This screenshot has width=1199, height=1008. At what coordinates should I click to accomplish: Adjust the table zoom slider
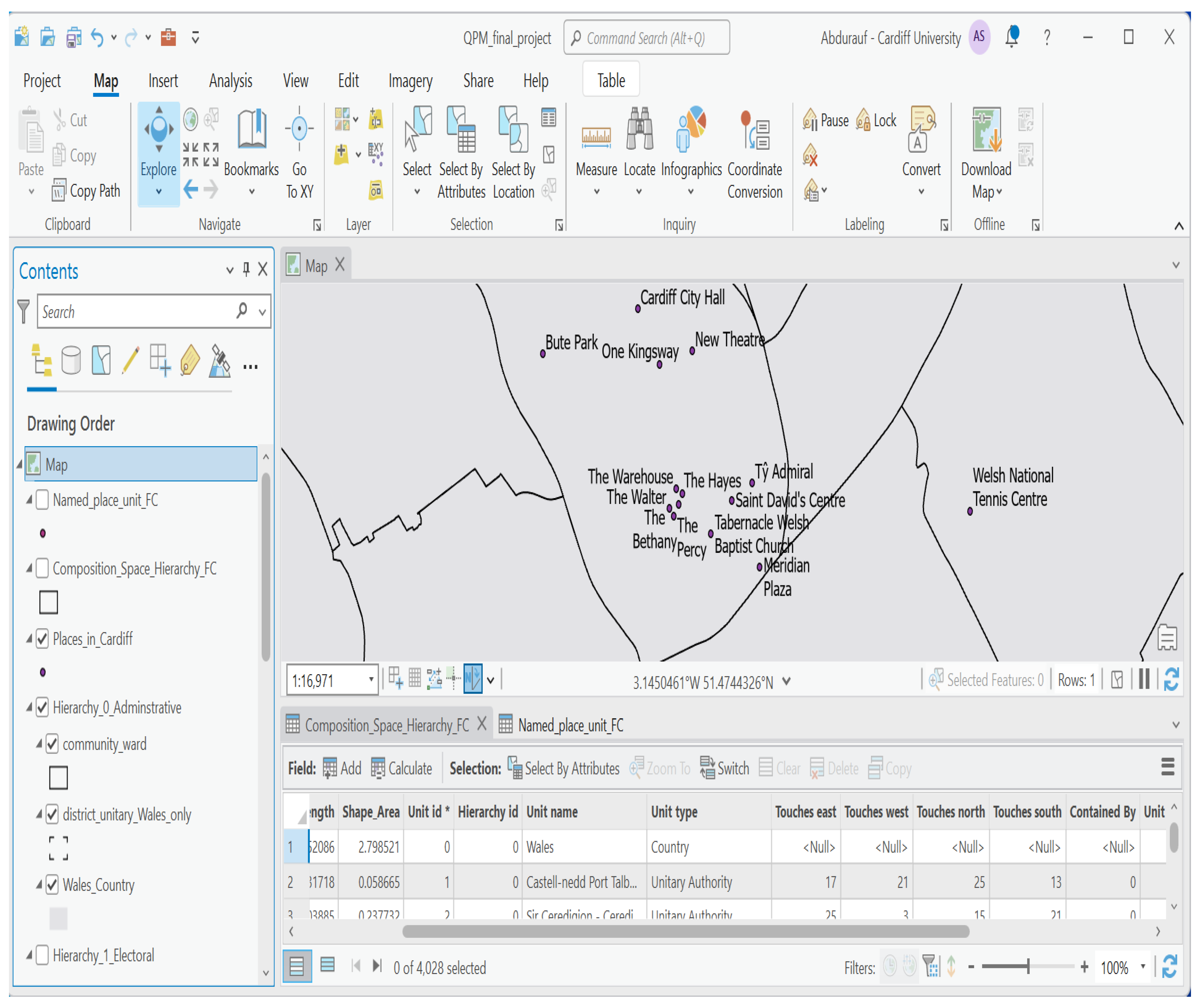[x=1027, y=966]
